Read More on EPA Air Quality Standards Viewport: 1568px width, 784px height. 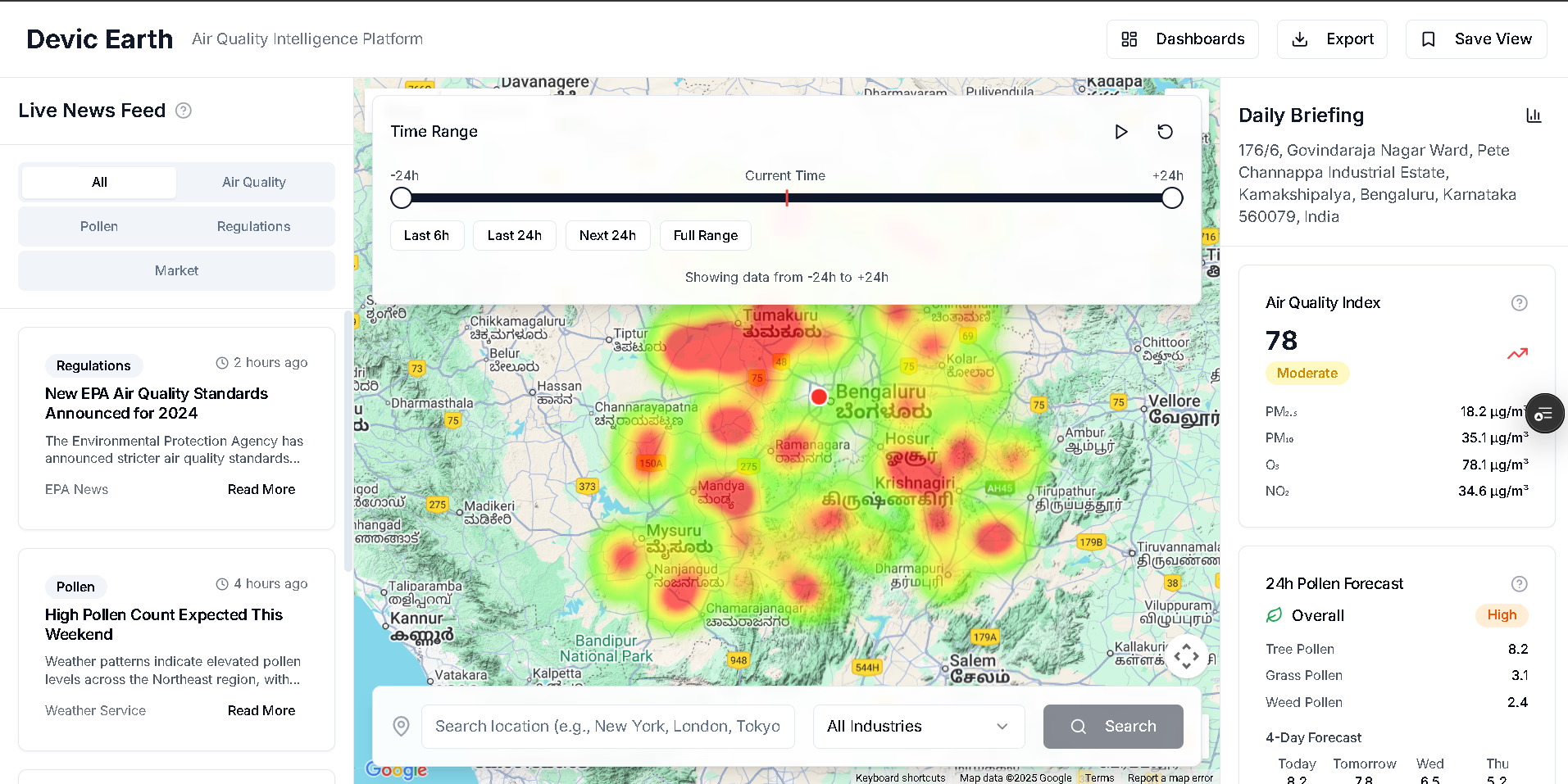point(261,490)
